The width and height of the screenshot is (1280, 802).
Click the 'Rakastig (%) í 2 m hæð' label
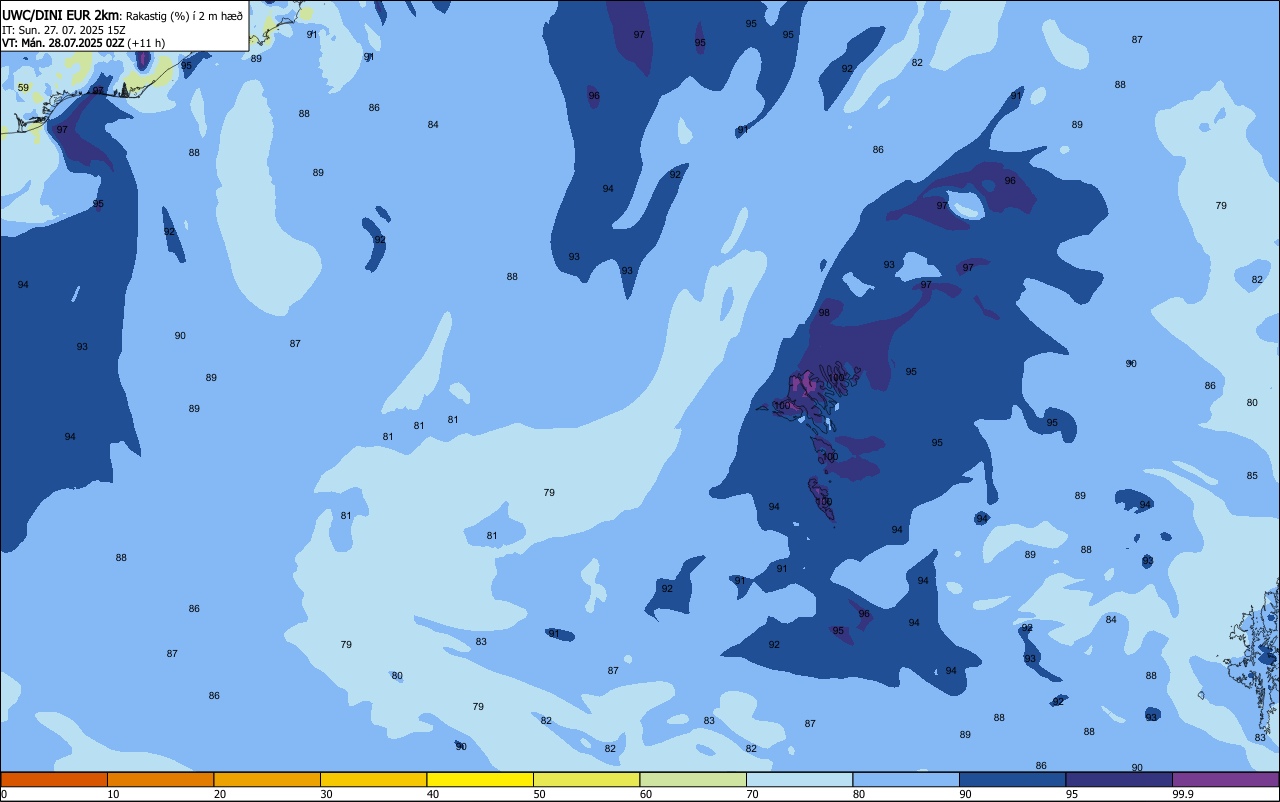[184, 15]
